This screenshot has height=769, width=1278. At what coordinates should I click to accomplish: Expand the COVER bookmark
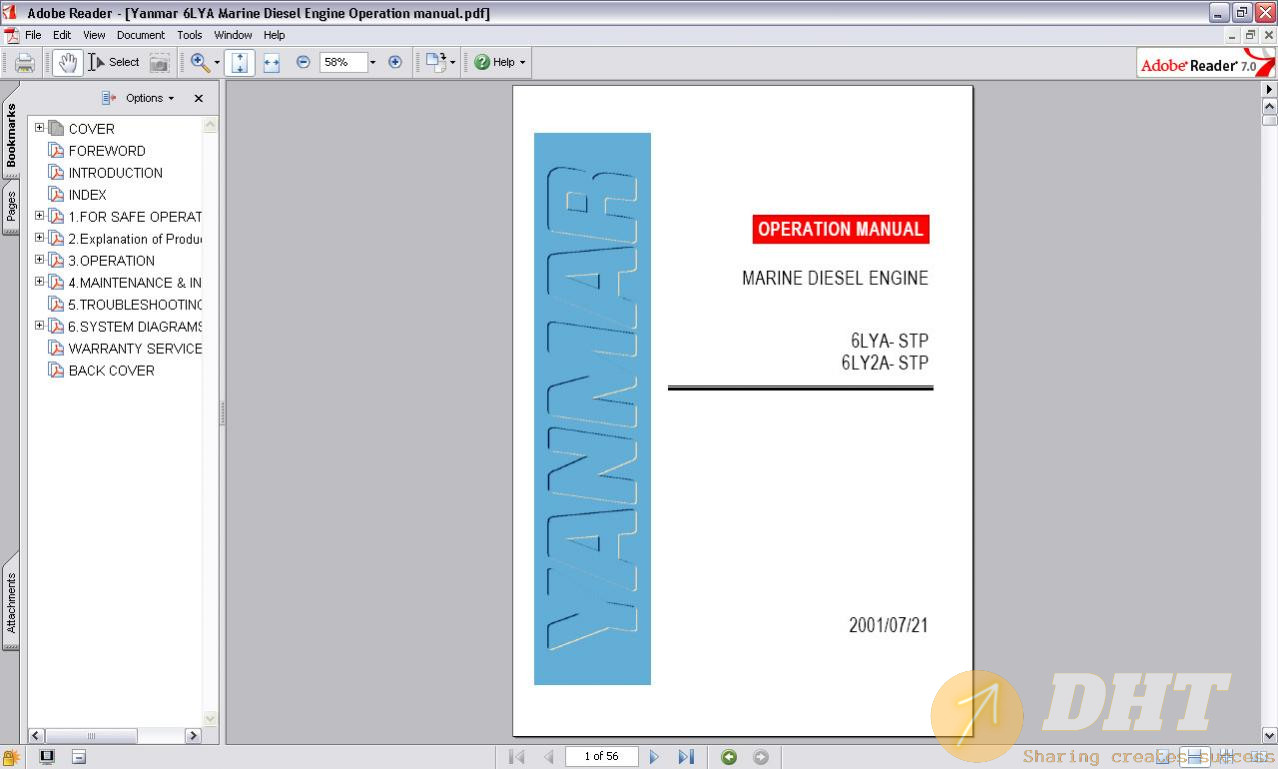(x=39, y=127)
